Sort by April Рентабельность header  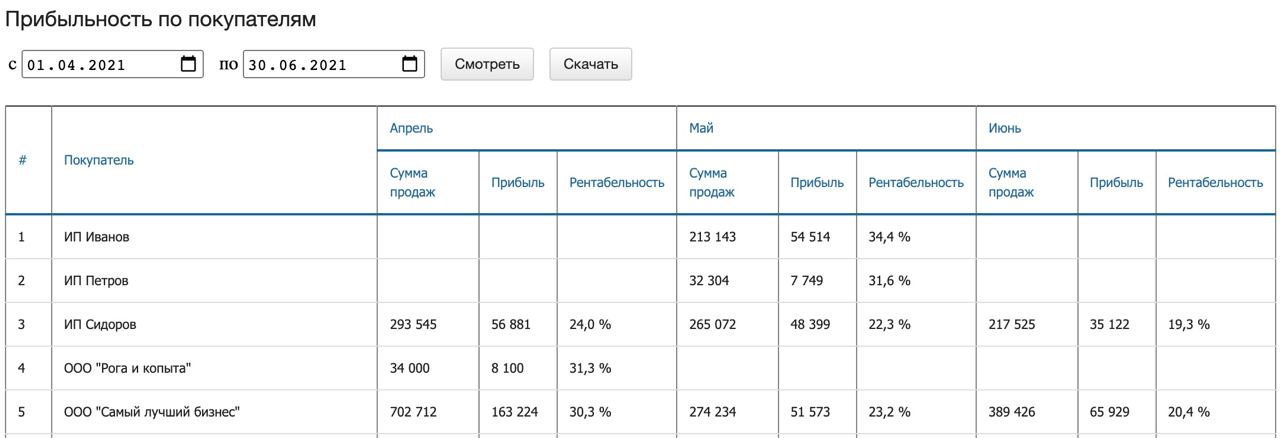[x=617, y=183]
